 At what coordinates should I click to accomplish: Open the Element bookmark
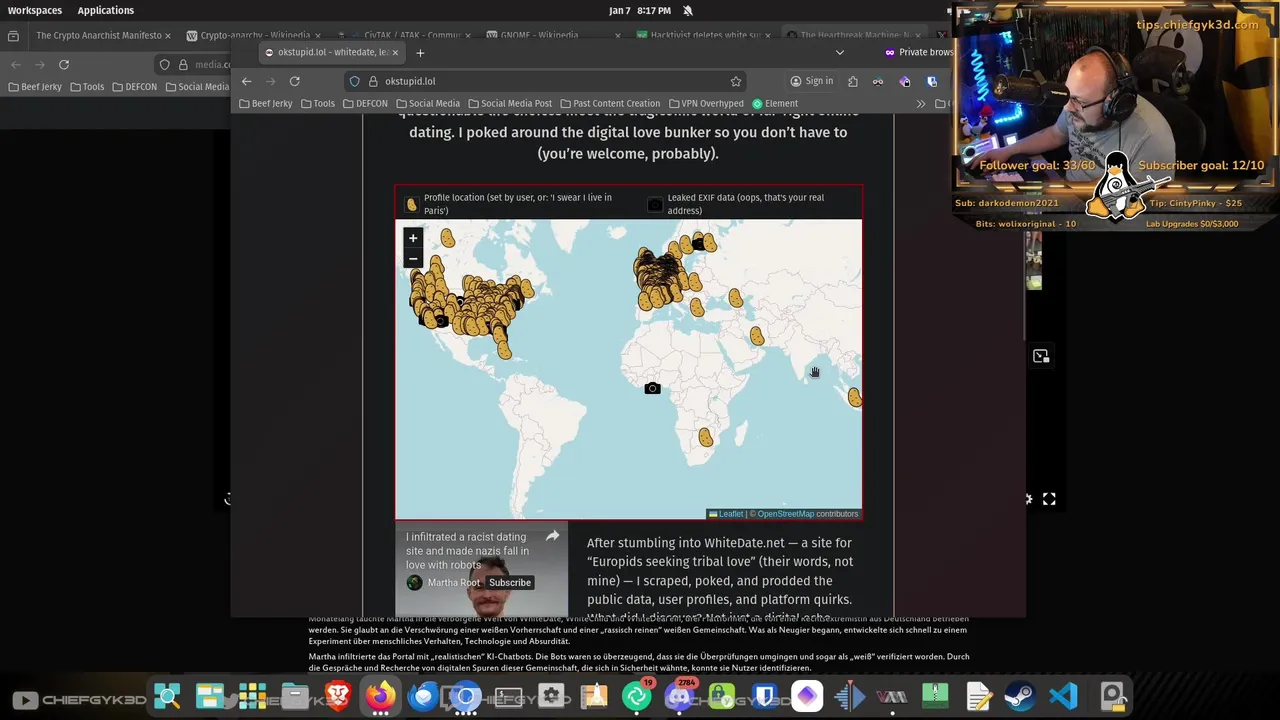[775, 103]
